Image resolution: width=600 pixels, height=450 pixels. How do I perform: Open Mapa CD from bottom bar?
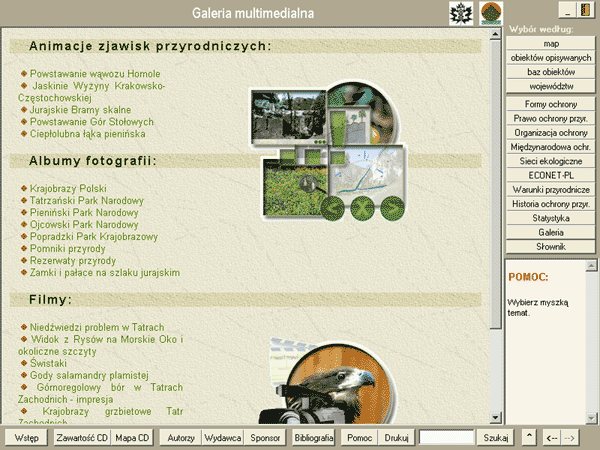(x=132, y=438)
